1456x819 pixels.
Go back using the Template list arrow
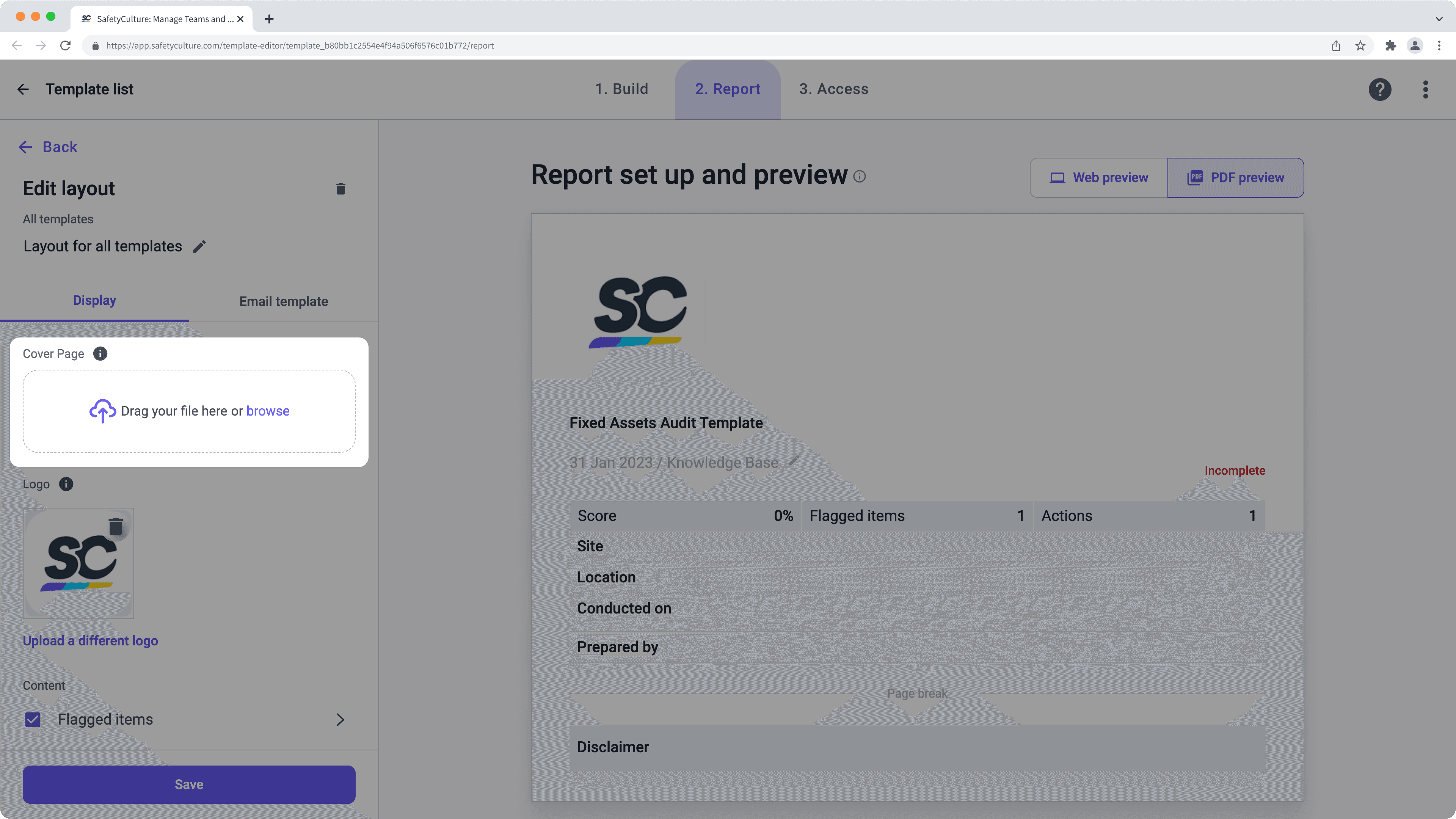click(23, 89)
